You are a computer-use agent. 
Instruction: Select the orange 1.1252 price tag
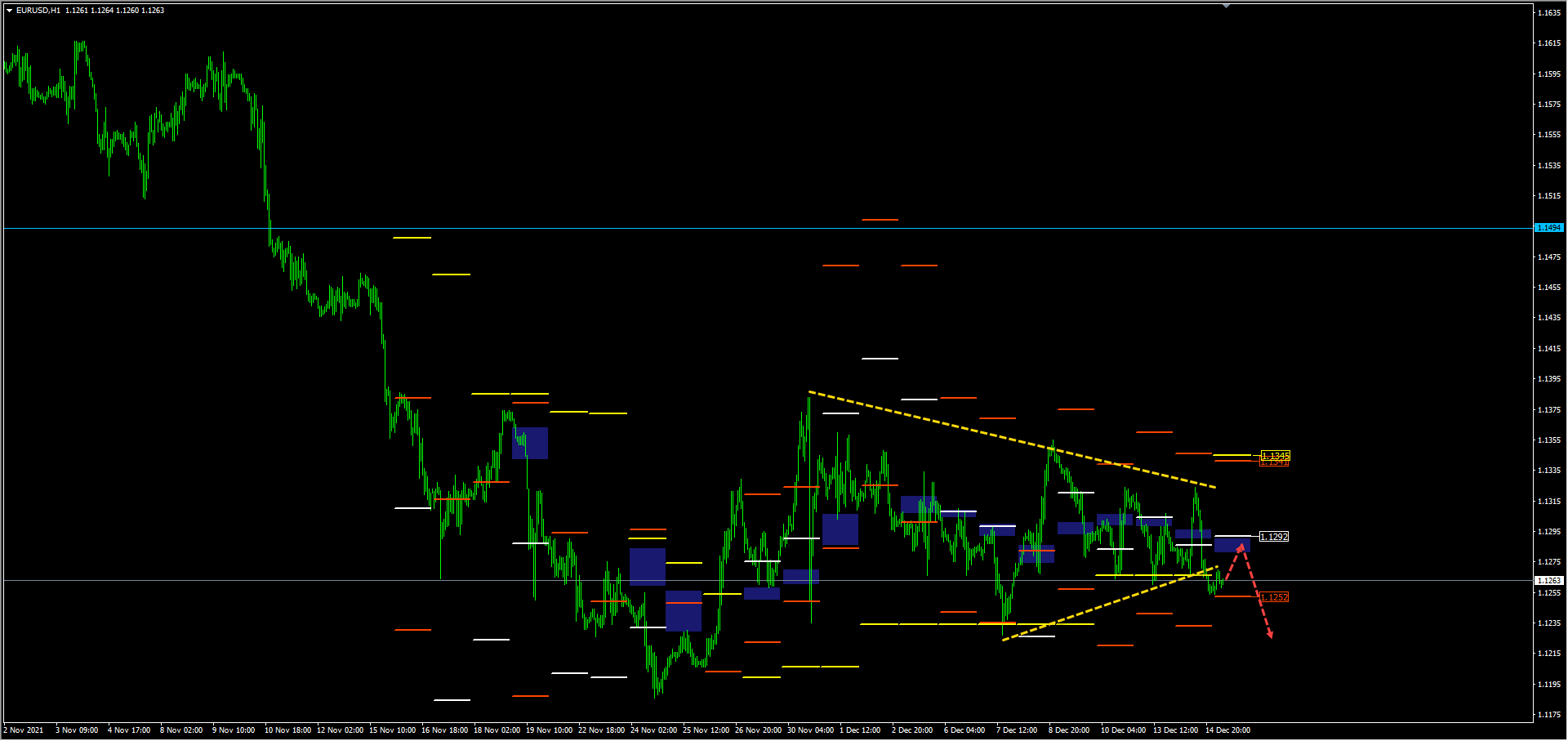[1274, 597]
